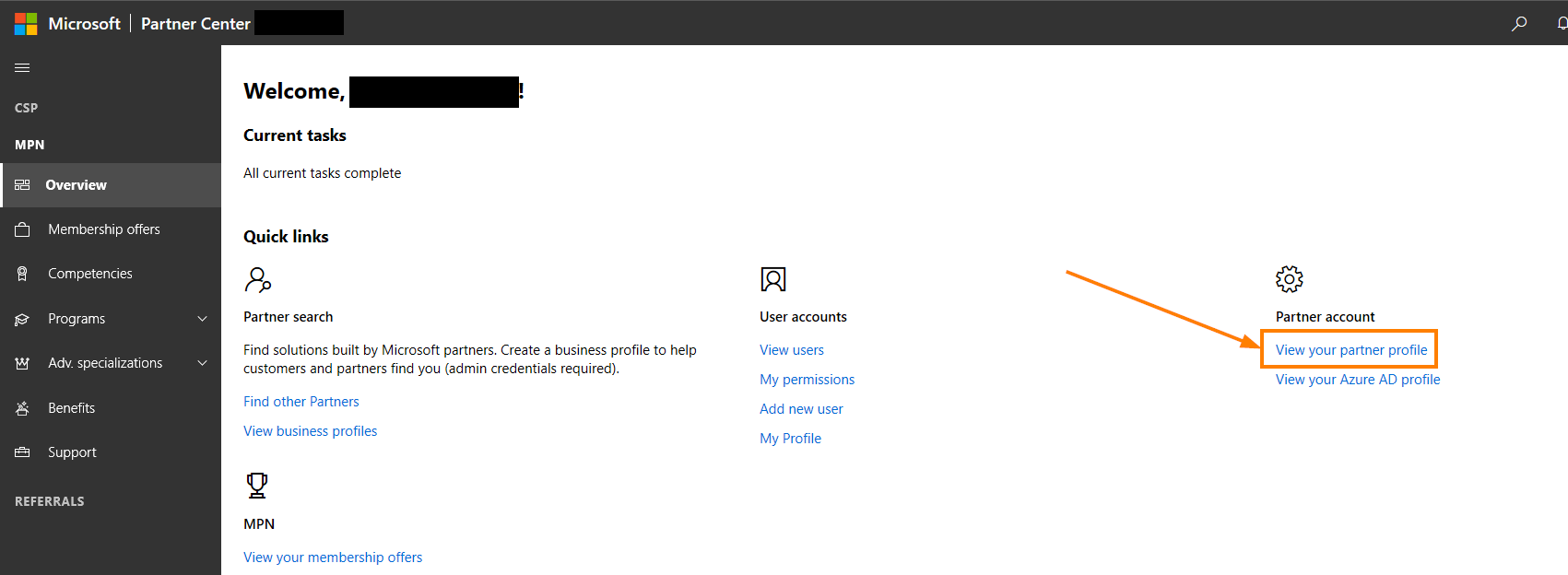Open the Find other Partners link
The image size is (1568, 575).
[301, 402]
